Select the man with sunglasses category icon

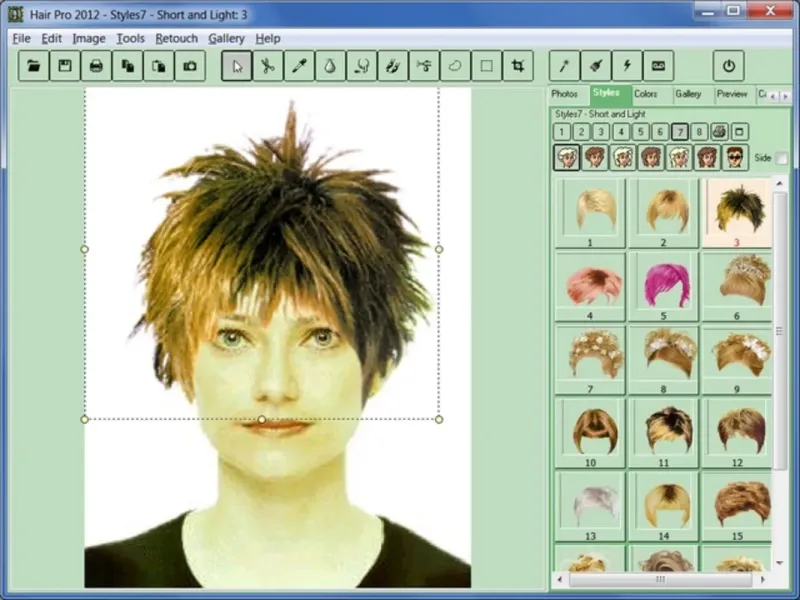click(735, 157)
